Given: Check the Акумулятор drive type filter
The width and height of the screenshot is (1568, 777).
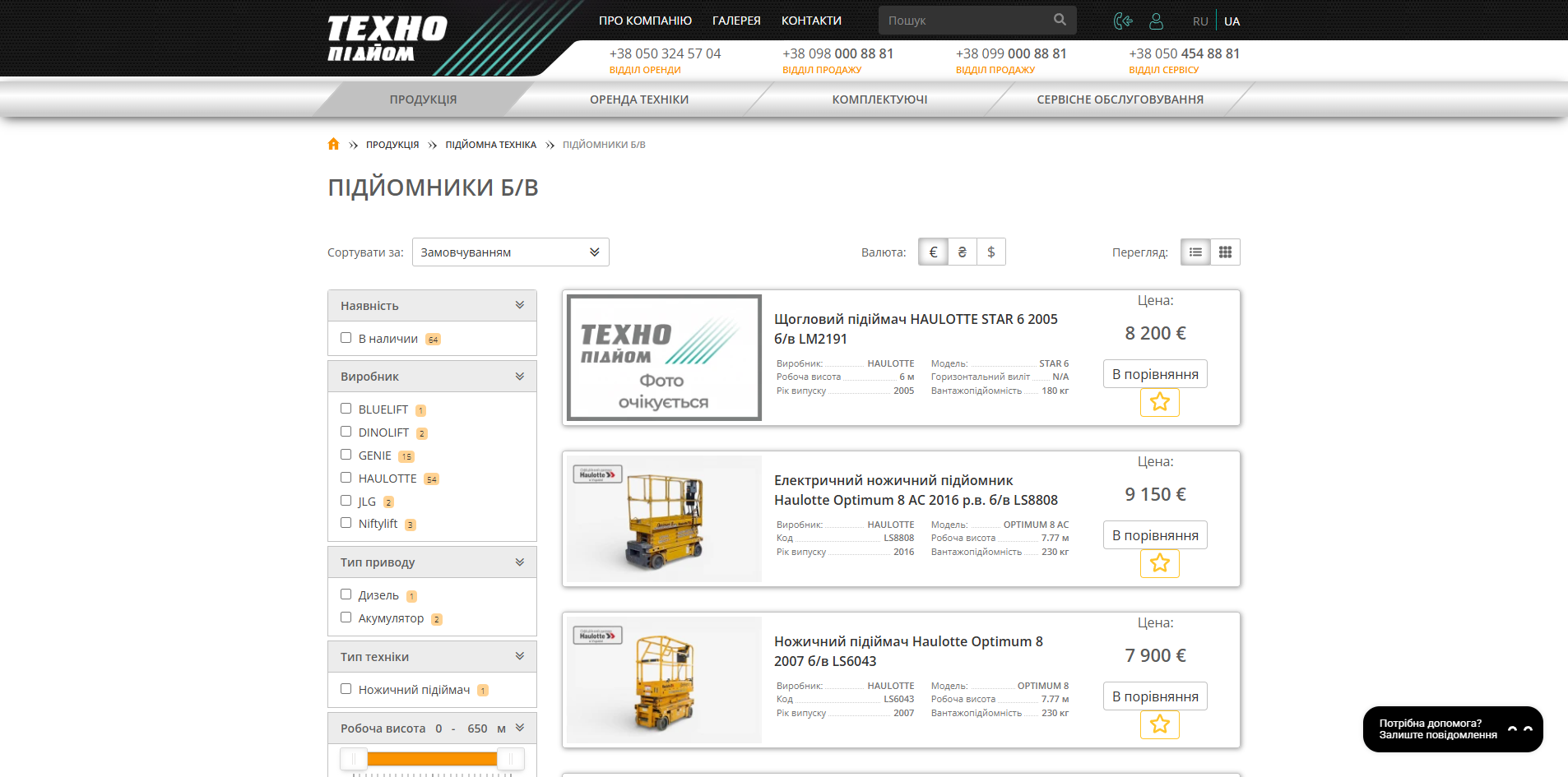Looking at the screenshot, I should [x=346, y=617].
